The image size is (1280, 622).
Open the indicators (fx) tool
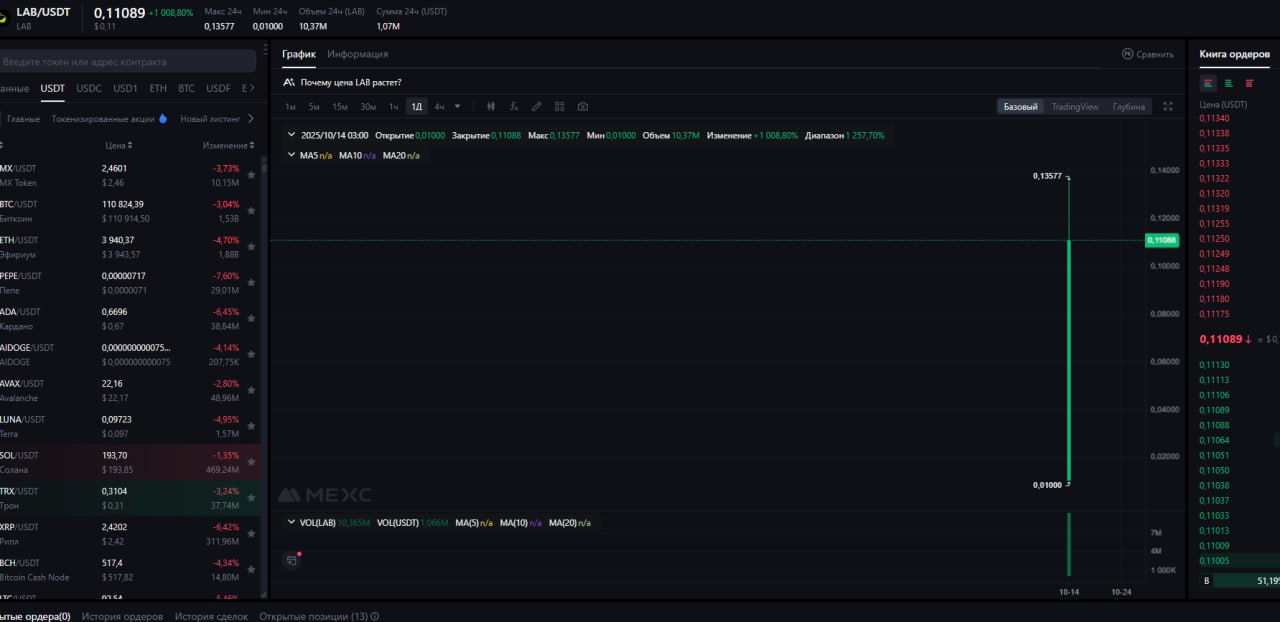click(x=514, y=106)
